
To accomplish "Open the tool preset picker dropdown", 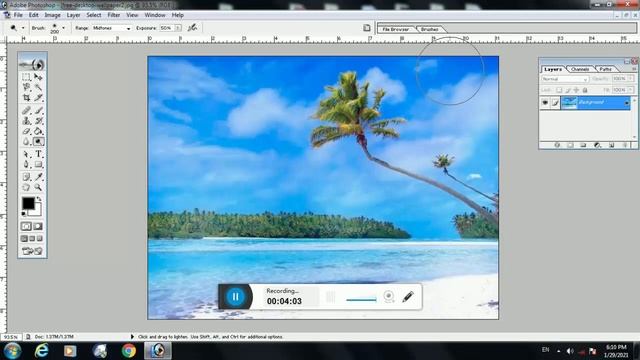I will pos(23,28).
